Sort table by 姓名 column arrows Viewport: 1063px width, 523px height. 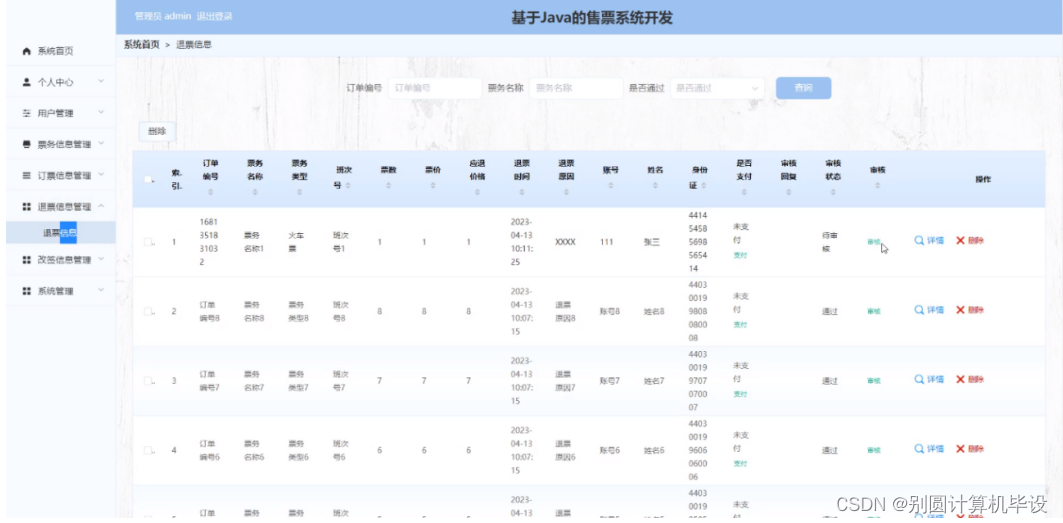(x=655, y=185)
